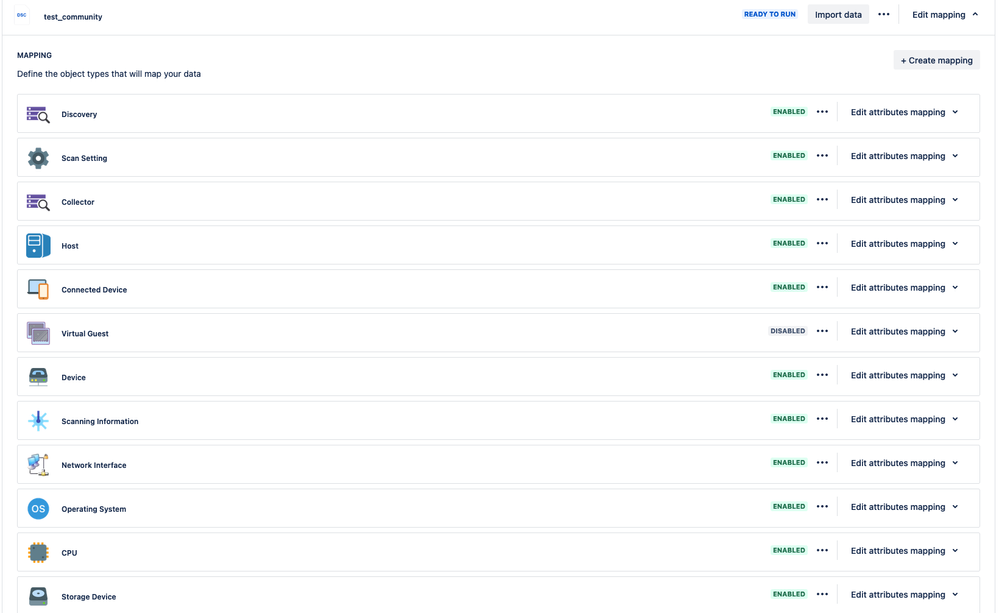Image resolution: width=999 pixels, height=613 pixels.
Task: Select the Operating System OS icon
Action: (x=38, y=508)
